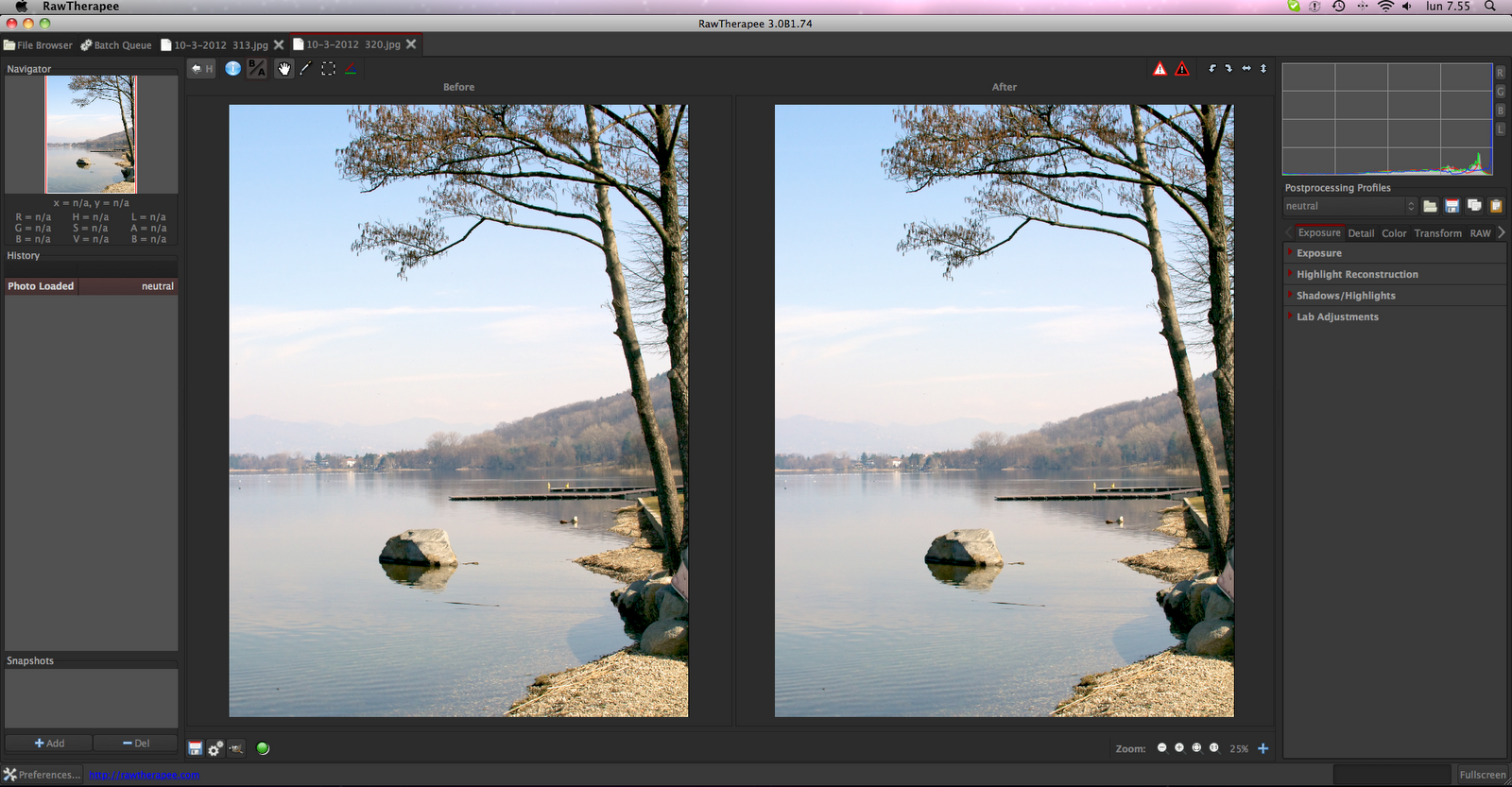Show image info overlay icon
The height and width of the screenshot is (787, 1512).
click(x=232, y=68)
